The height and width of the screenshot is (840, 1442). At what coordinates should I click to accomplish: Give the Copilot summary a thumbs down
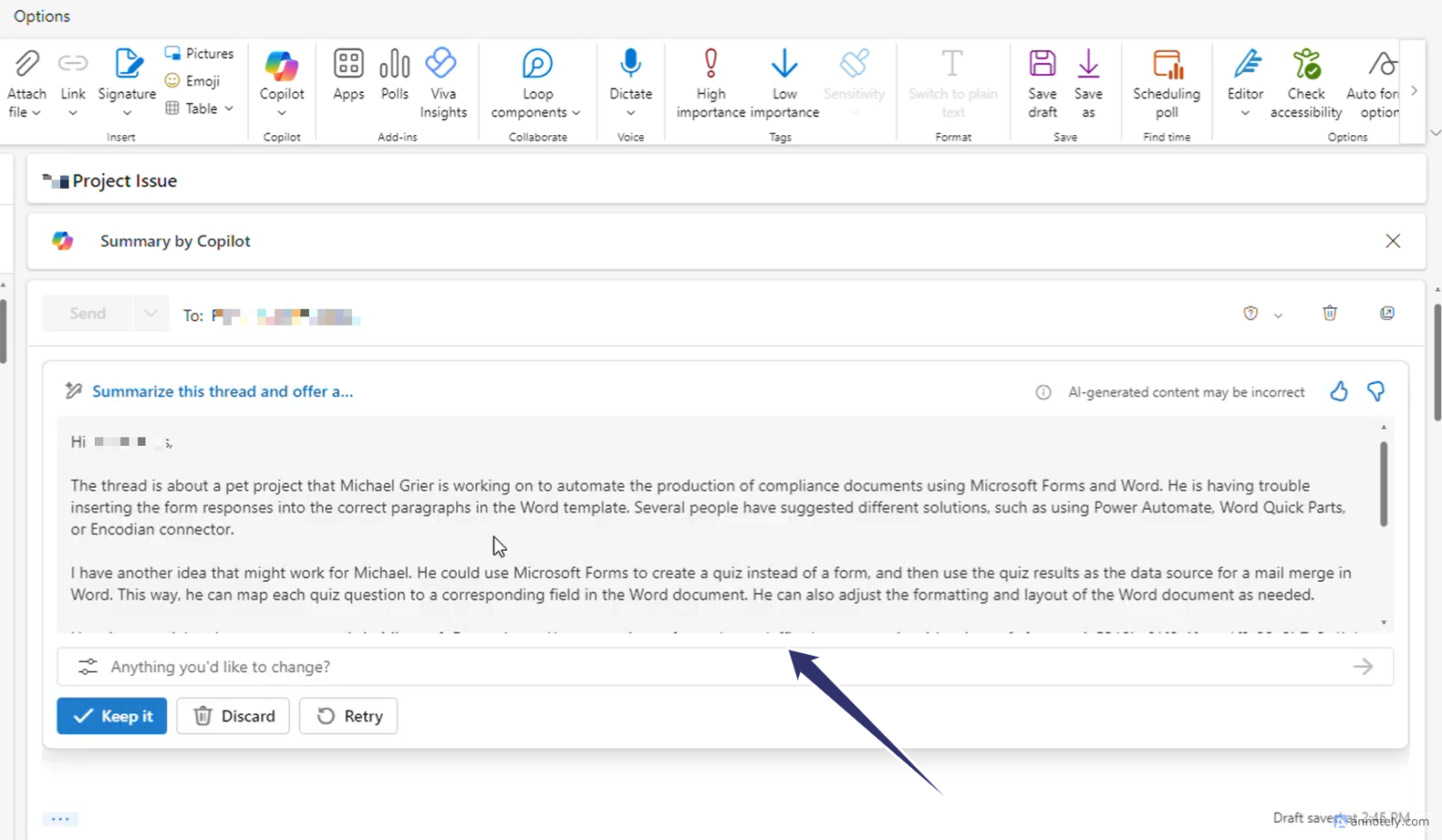(1376, 391)
